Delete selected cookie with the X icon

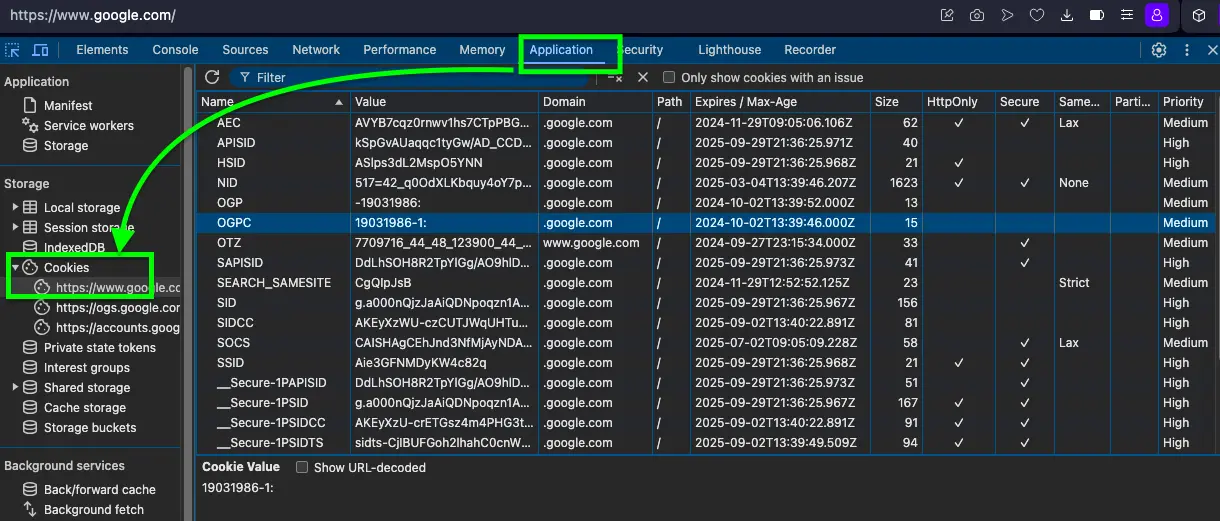click(x=643, y=77)
